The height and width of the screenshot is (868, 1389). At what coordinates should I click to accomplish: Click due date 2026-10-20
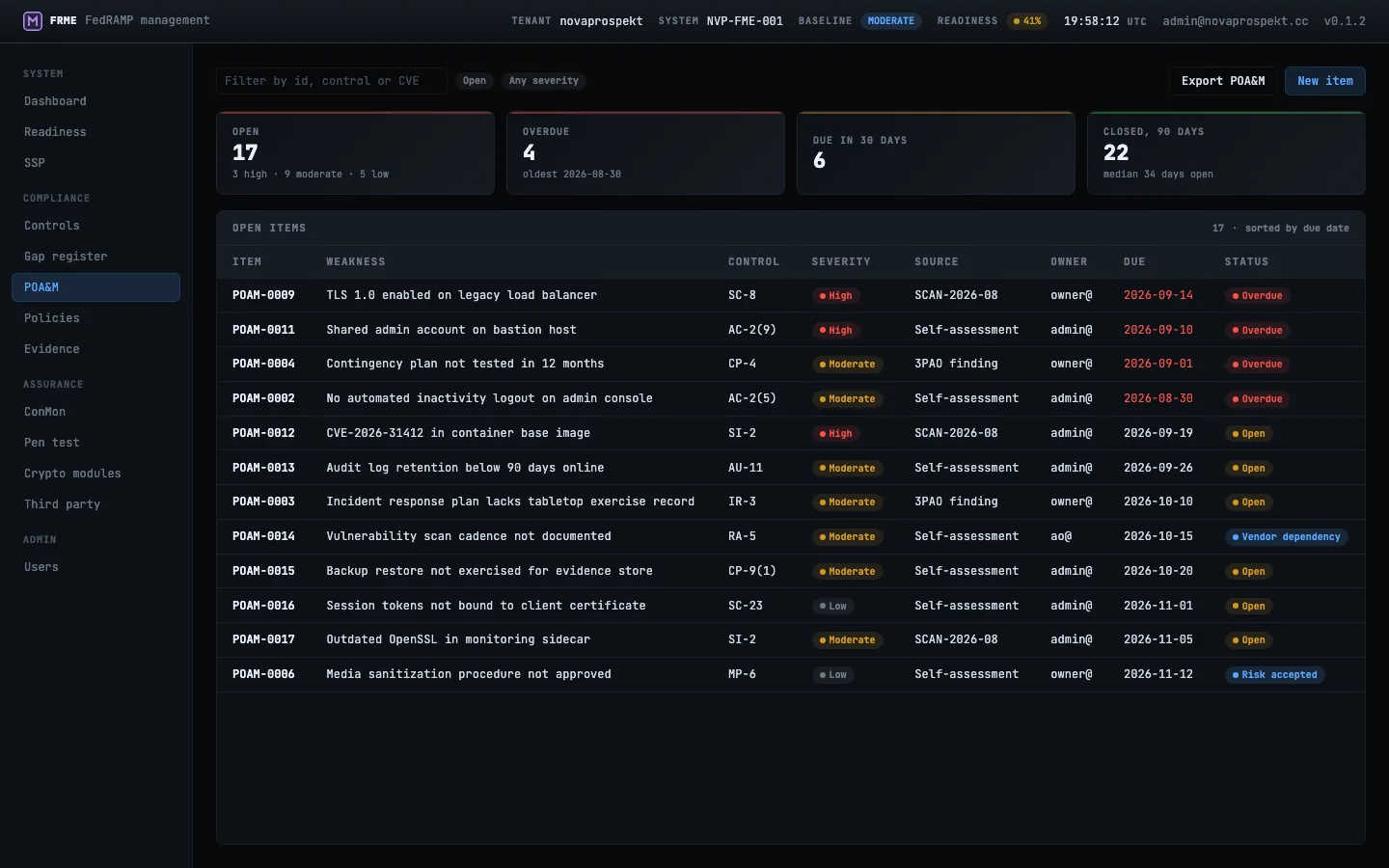click(x=1158, y=571)
